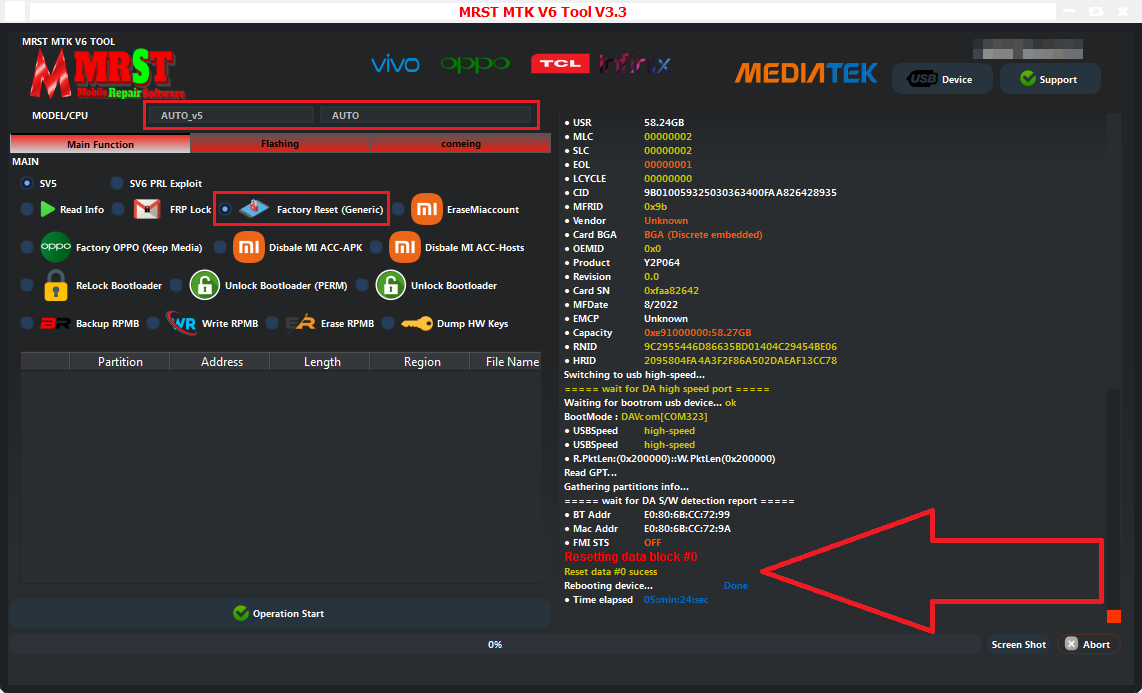Viewport: 1142px width, 693px height.
Task: Click the Factory Reset (Generic) eraser icon
Action: point(253,209)
